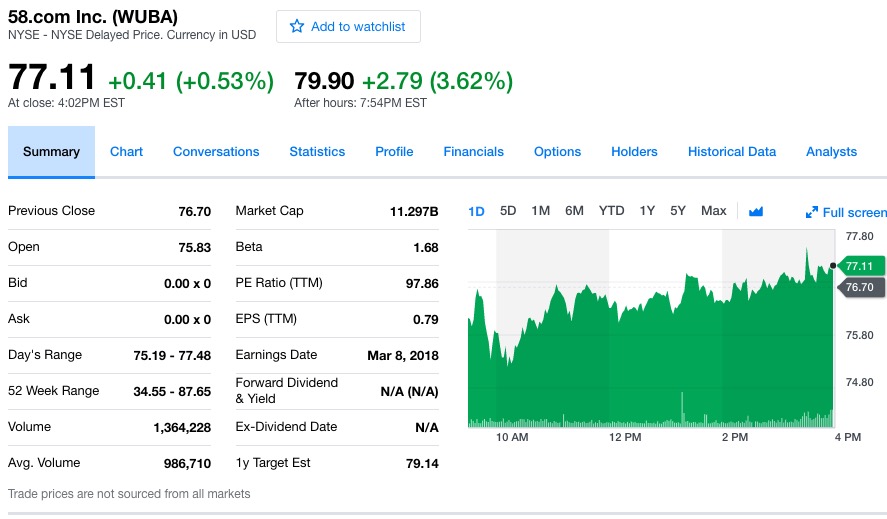Click the star icon beside Add to watchlist
The image size is (887, 519).
click(297, 26)
